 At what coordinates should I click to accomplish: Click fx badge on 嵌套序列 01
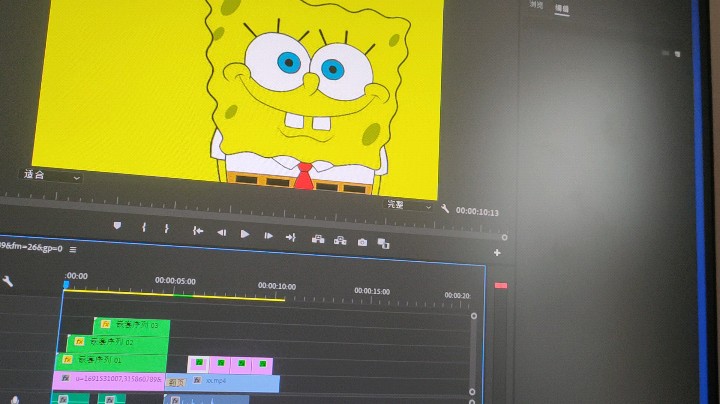[x=68, y=359]
